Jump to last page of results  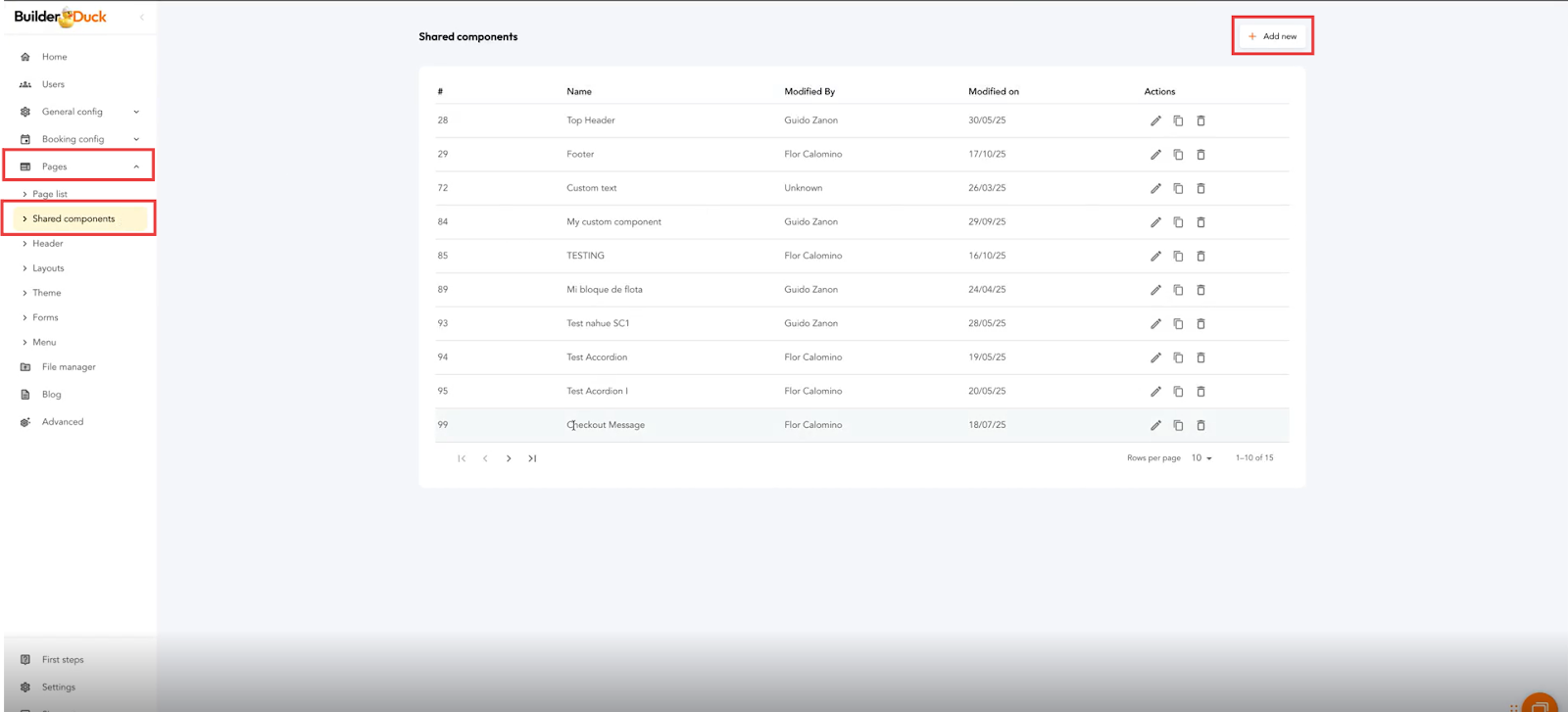532,458
